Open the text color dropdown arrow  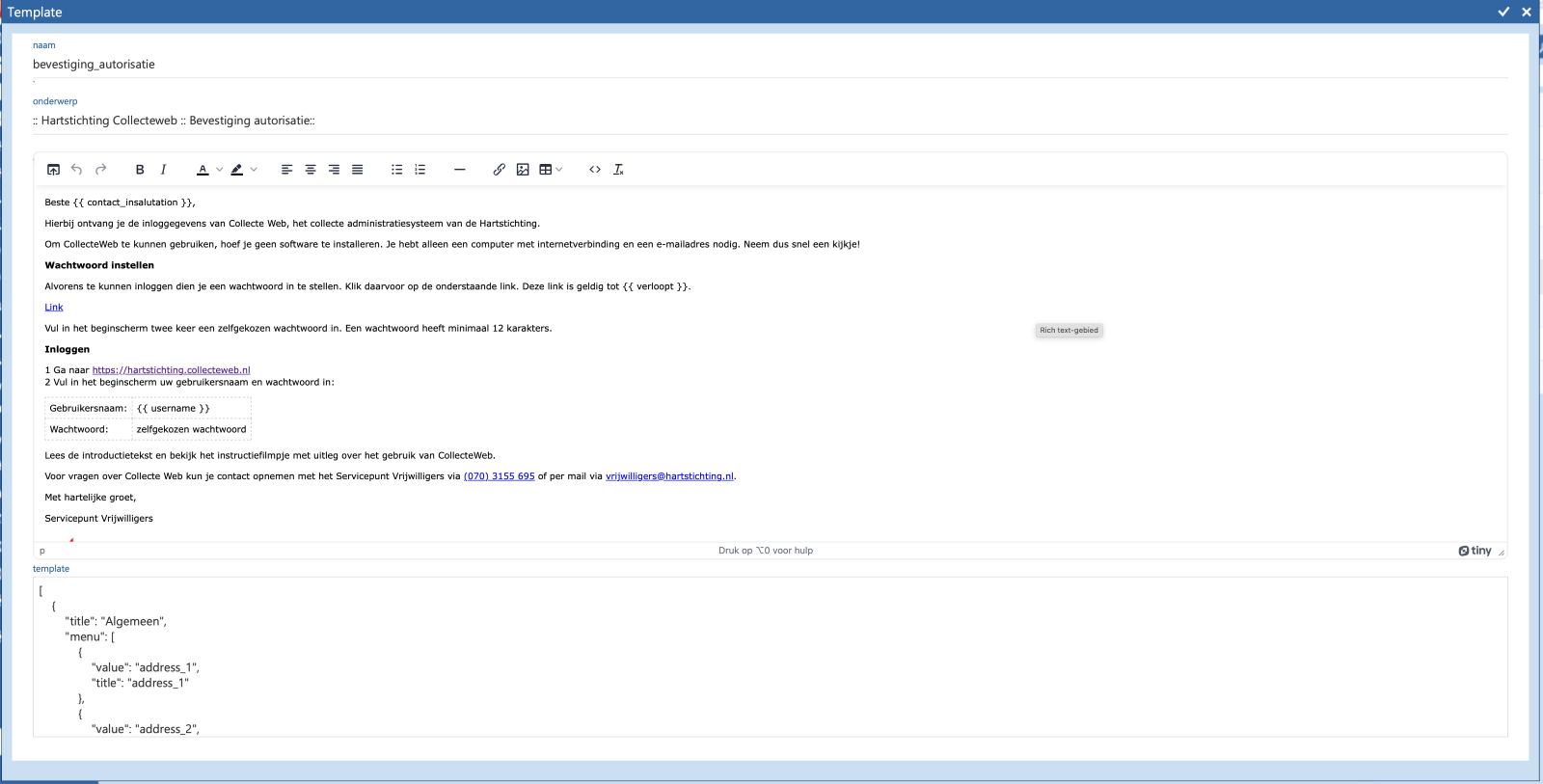pos(220,170)
